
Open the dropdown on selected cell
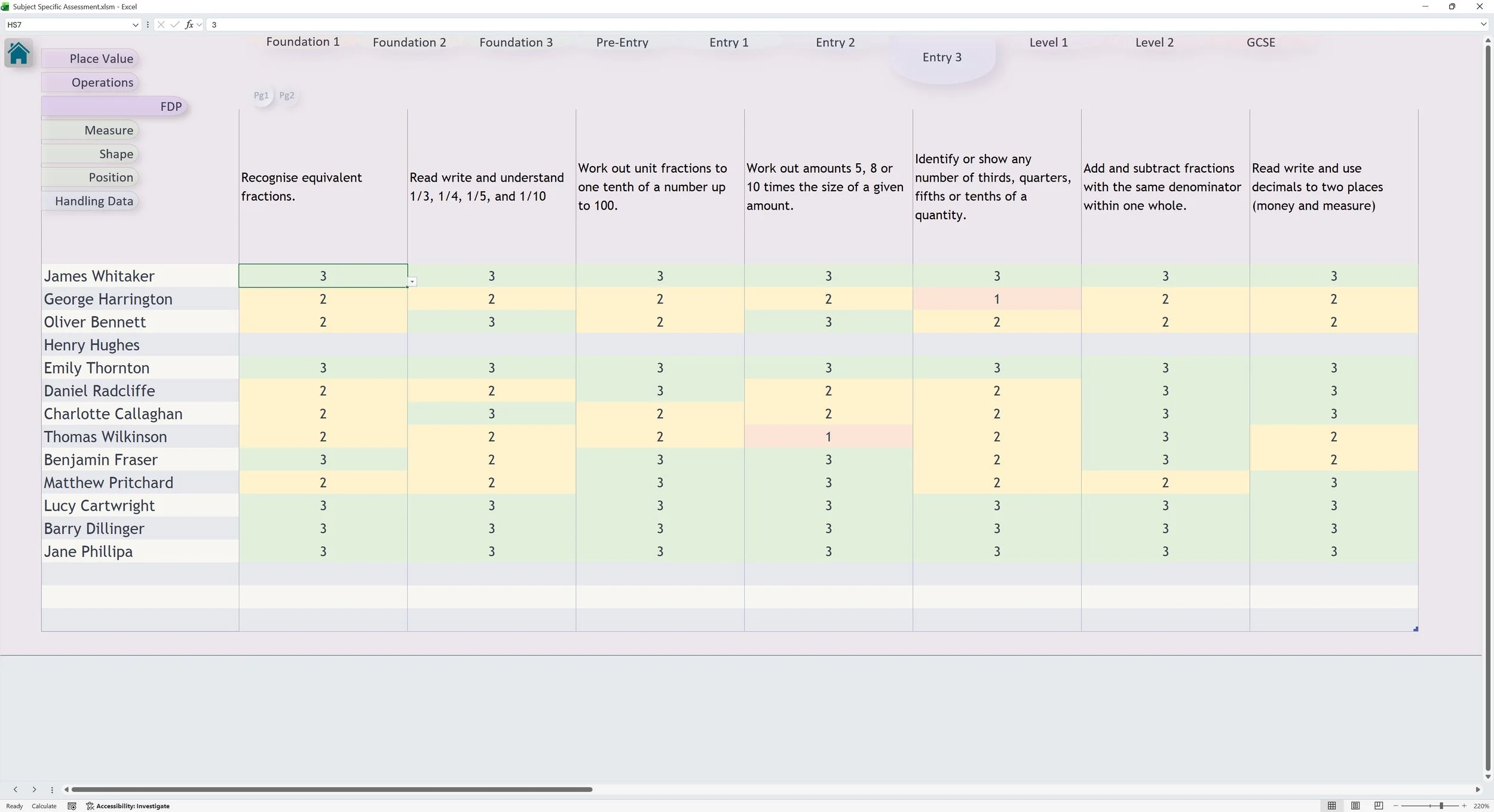pyautogui.click(x=412, y=281)
